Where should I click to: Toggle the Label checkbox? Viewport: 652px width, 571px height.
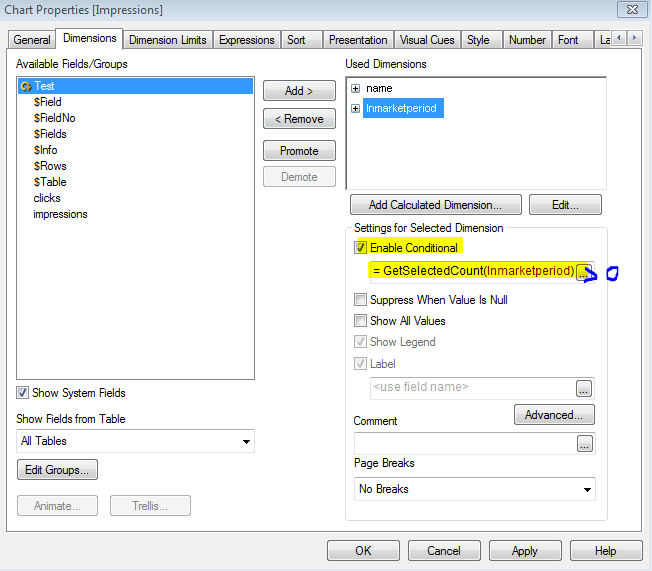360,363
